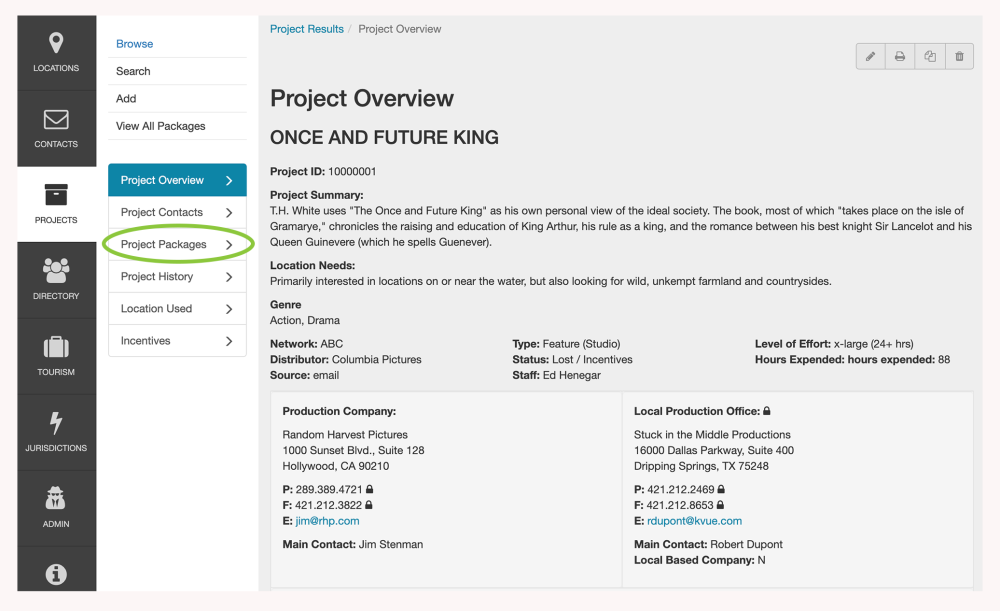Open the Tourism section
Screen dimensions: 1000x611
point(56,357)
